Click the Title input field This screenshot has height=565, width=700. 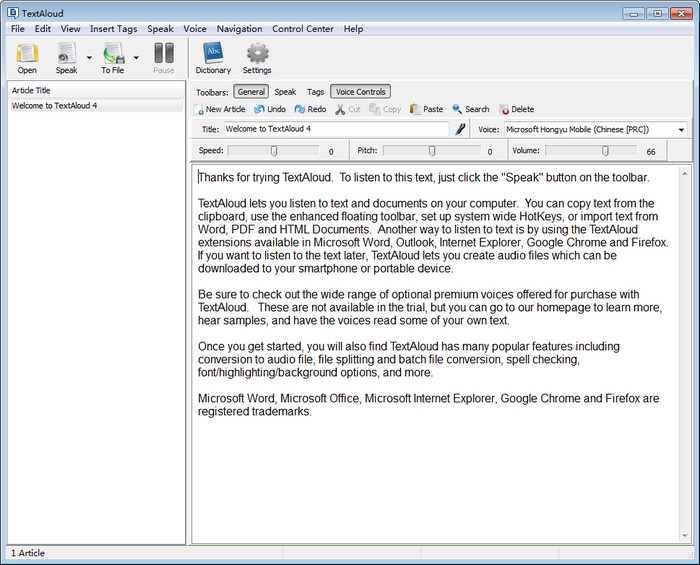(x=336, y=129)
